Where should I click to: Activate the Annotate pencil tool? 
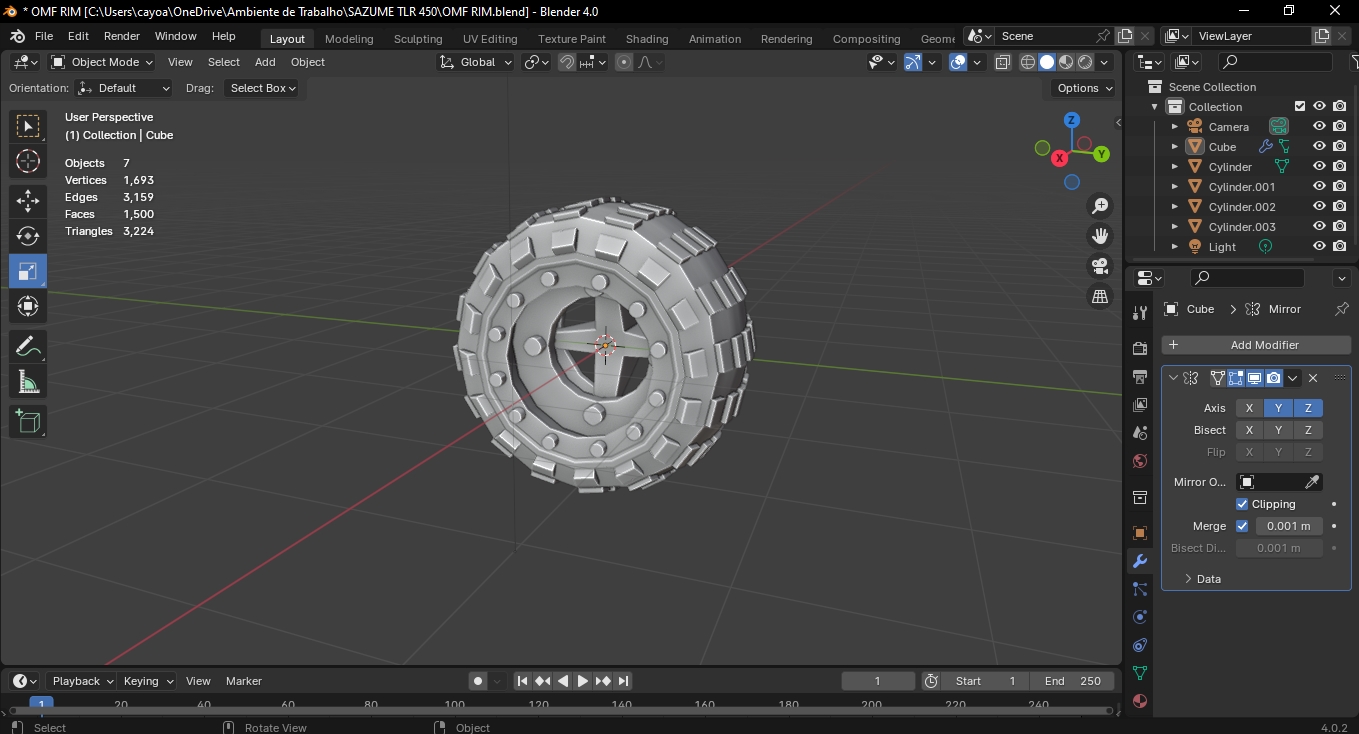28,347
